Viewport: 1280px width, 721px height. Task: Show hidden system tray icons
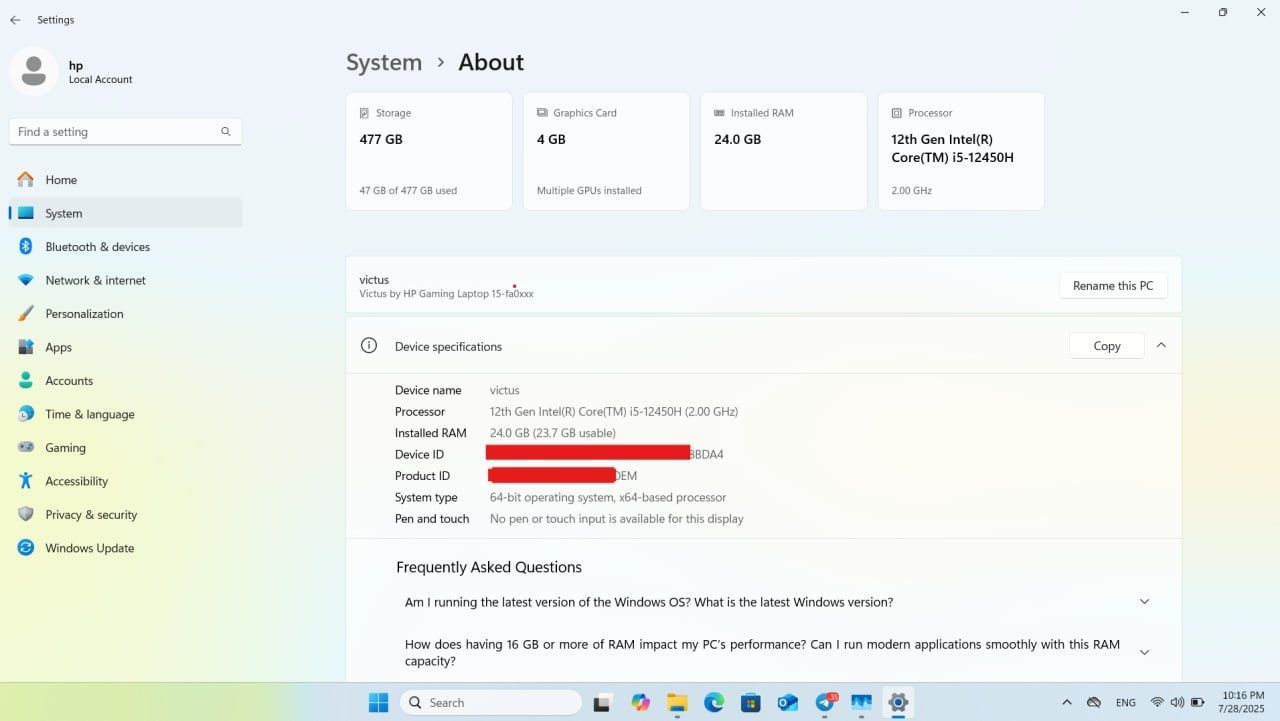coord(1066,703)
